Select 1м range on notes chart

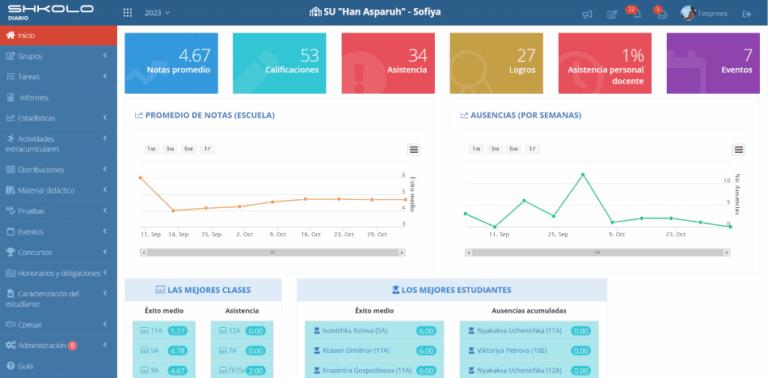click(151, 149)
